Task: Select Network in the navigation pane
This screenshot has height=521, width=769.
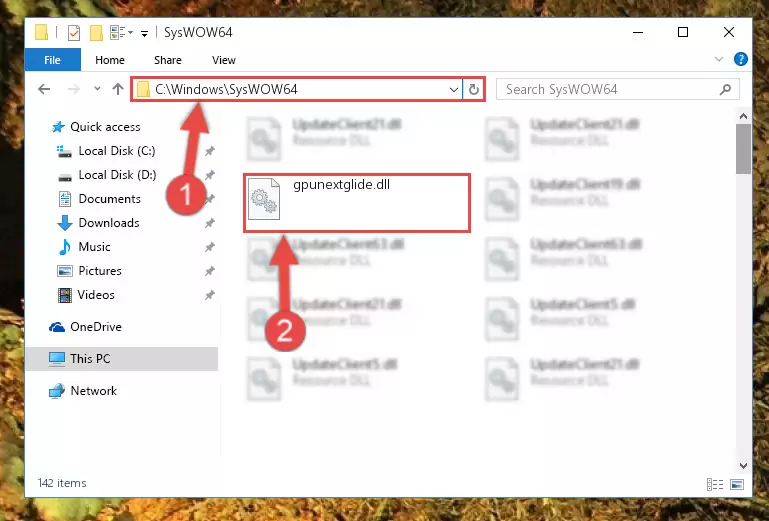Action: pyautogui.click(x=94, y=391)
